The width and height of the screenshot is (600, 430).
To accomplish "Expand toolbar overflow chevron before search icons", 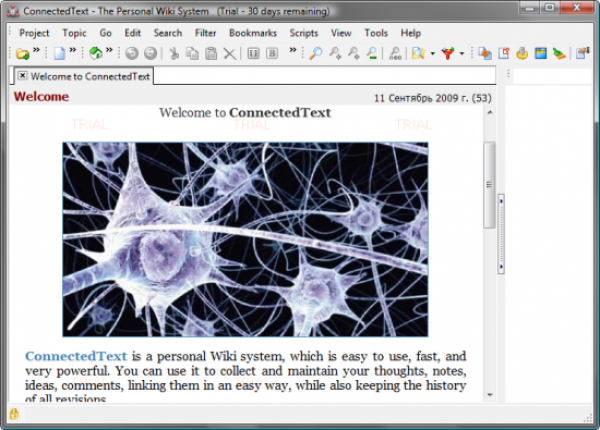I will coord(293,50).
